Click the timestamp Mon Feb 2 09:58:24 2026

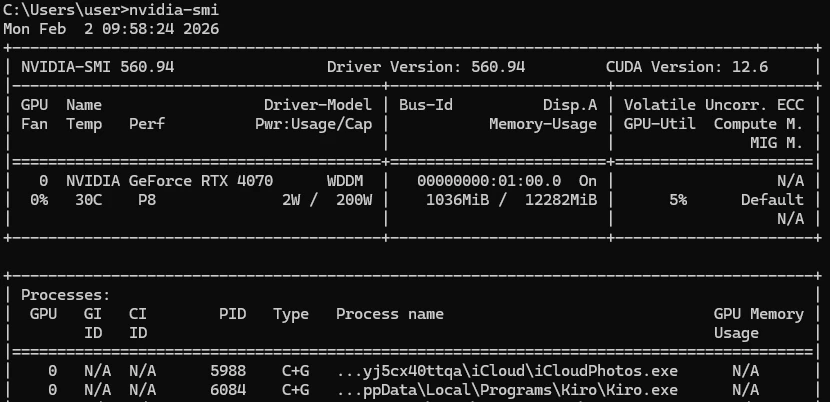(111, 29)
